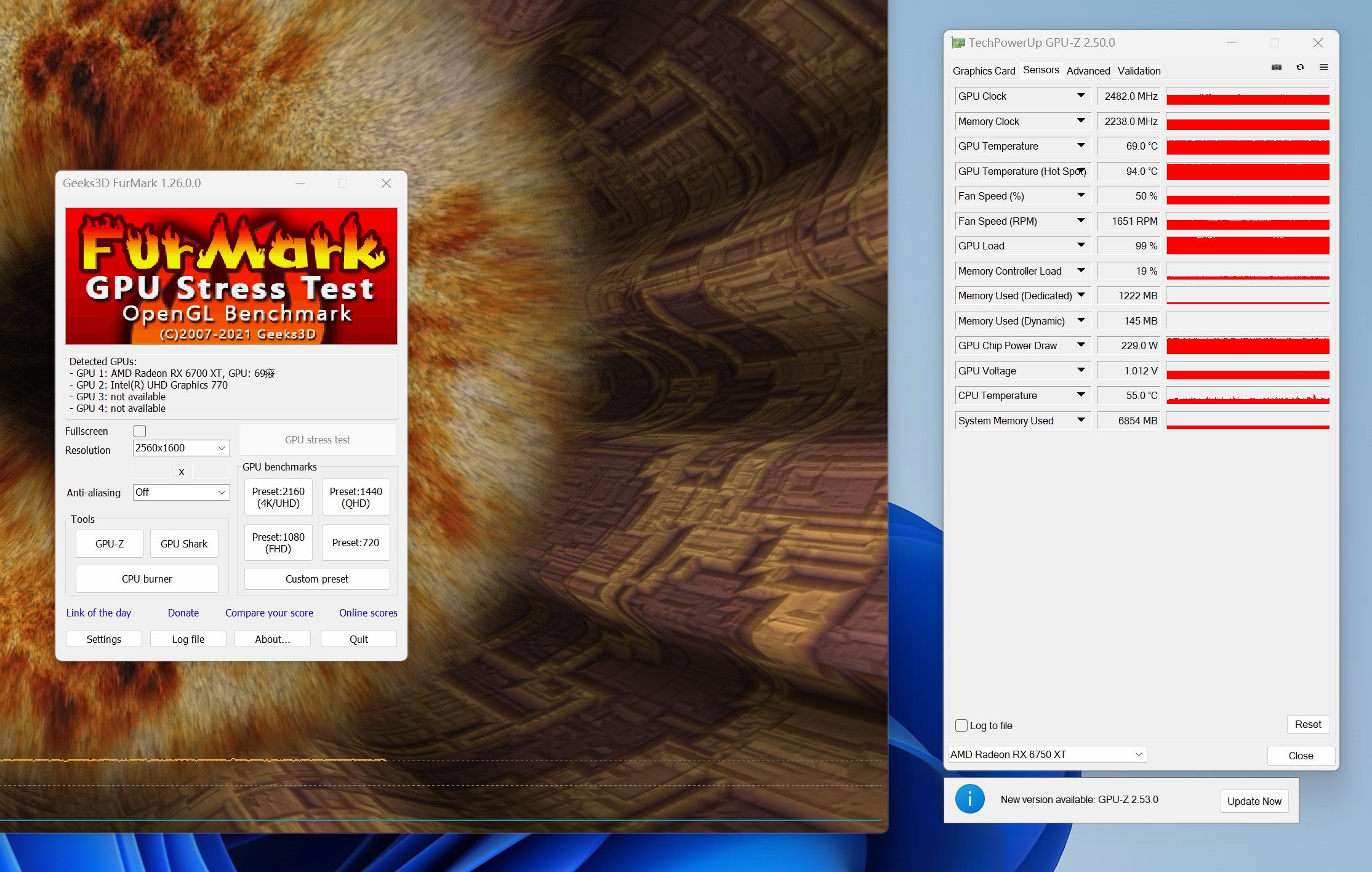
Task: Click the AMD Radeon RX 6750 XT dropdown
Action: [1045, 754]
